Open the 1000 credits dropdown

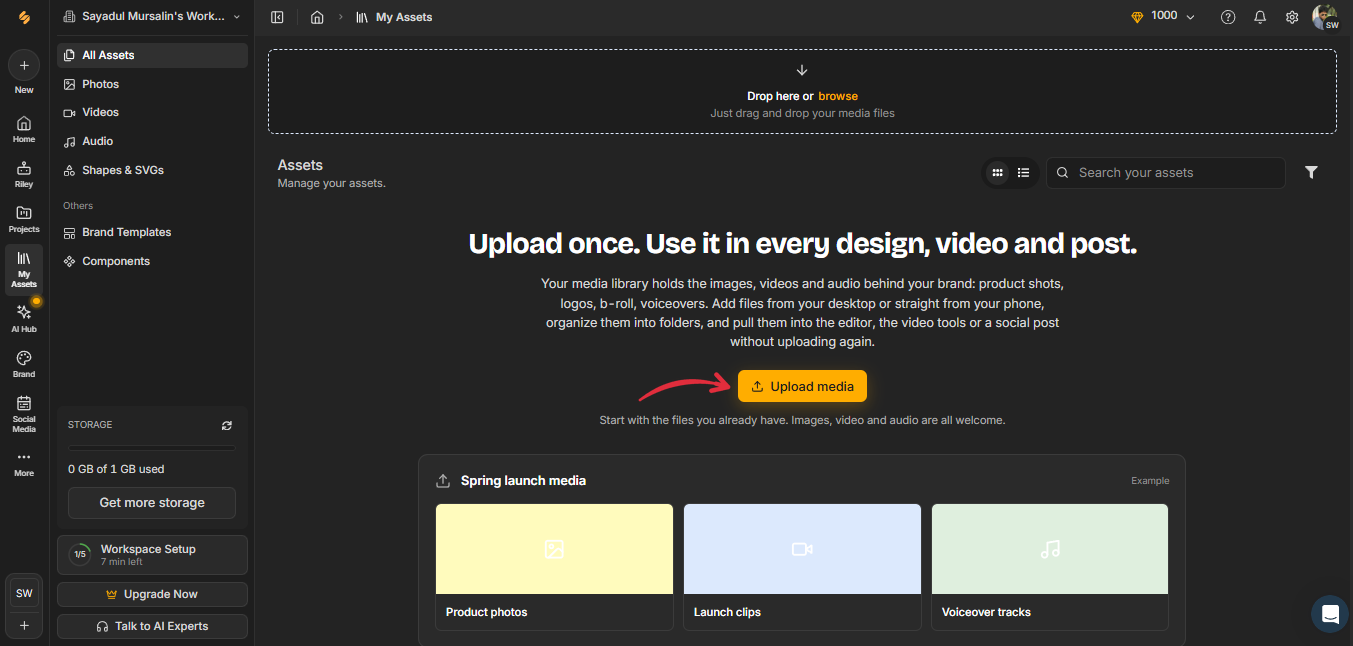pos(1163,17)
